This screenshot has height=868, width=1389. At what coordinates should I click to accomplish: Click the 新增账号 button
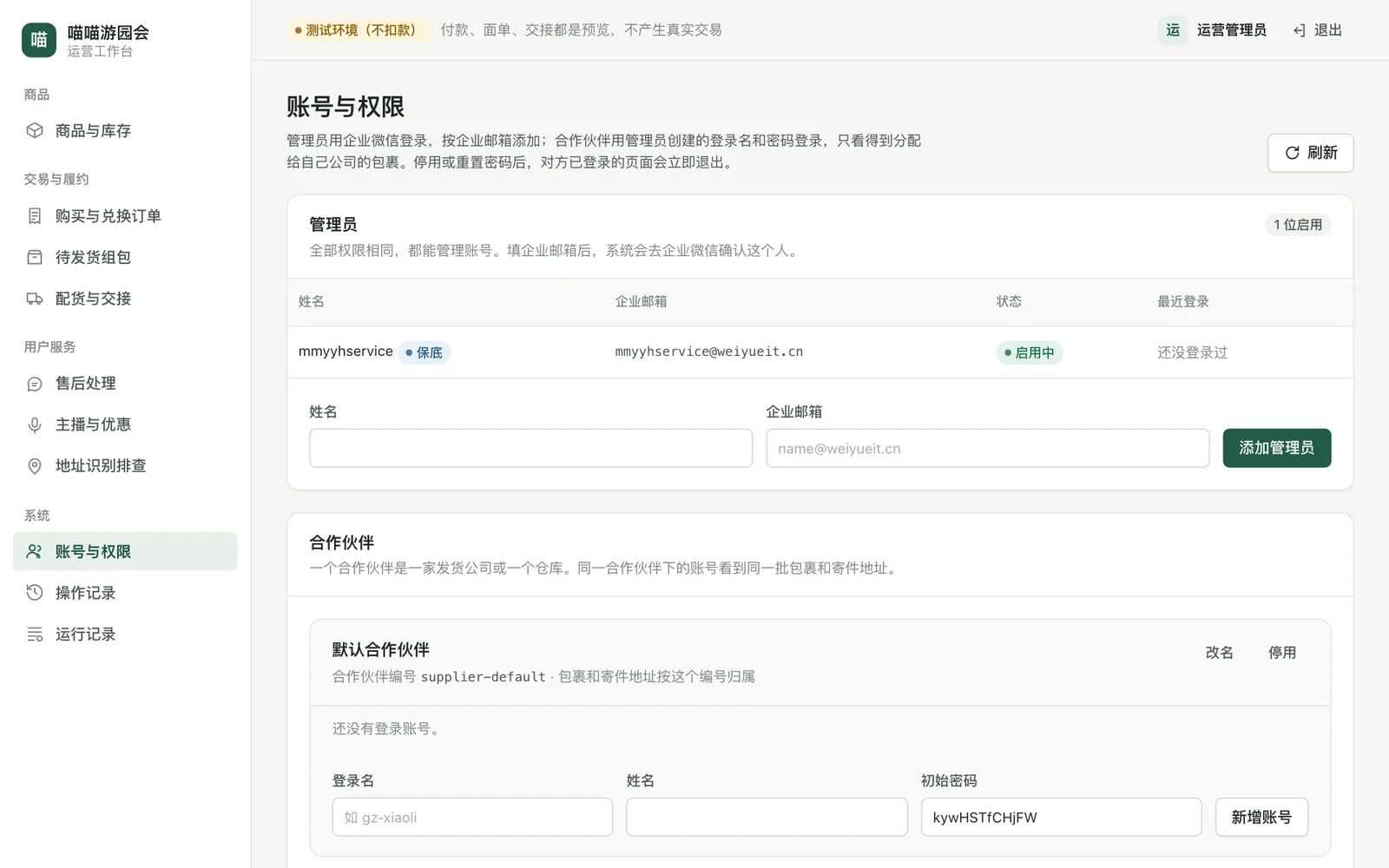pyautogui.click(x=1261, y=817)
